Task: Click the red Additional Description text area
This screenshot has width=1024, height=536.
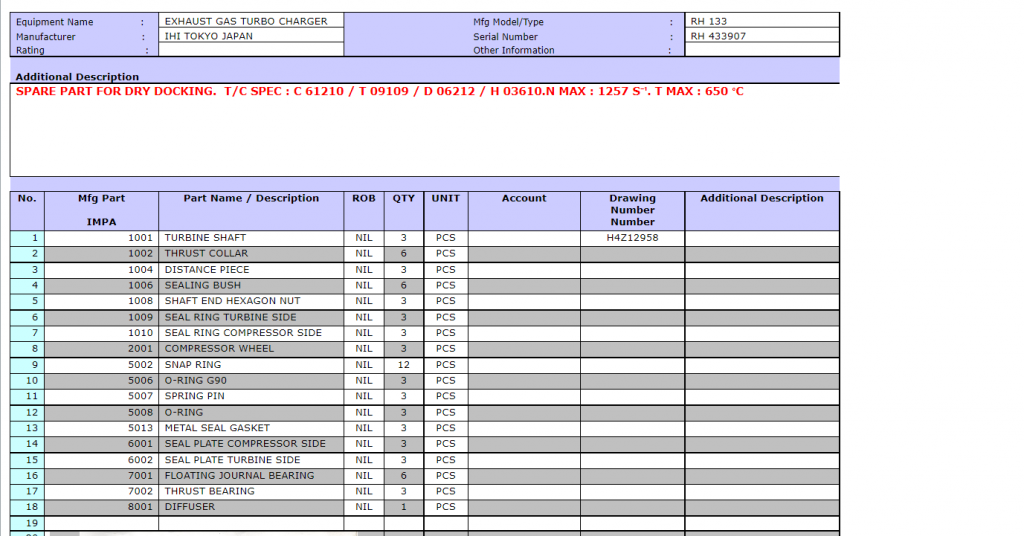Action: click(x=424, y=130)
